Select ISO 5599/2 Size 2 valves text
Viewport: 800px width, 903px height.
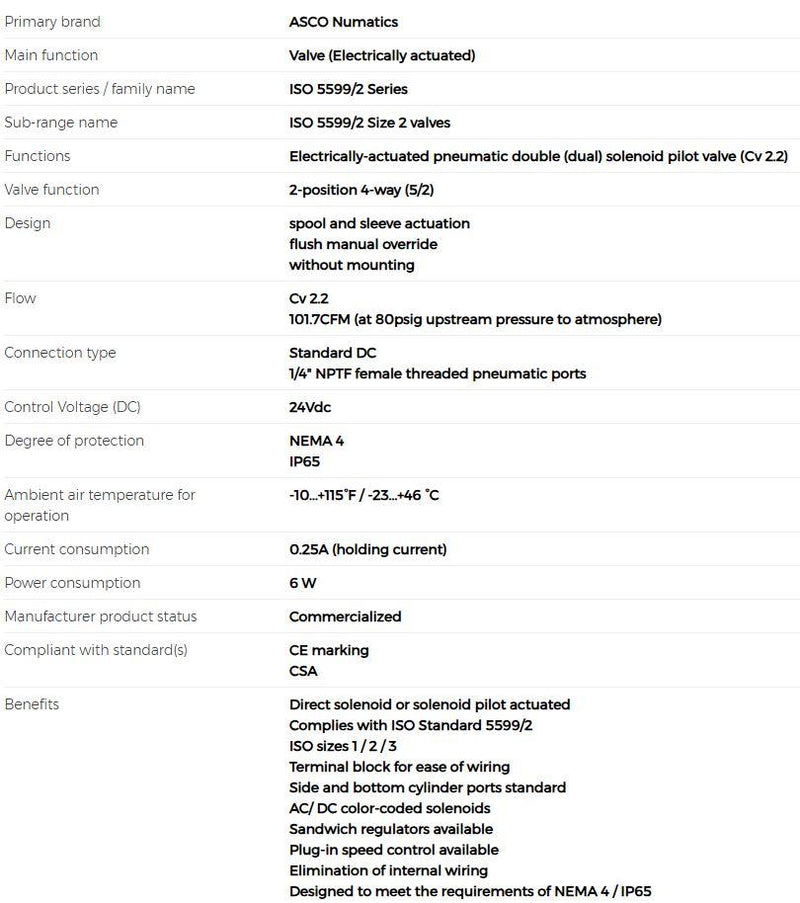(x=369, y=122)
